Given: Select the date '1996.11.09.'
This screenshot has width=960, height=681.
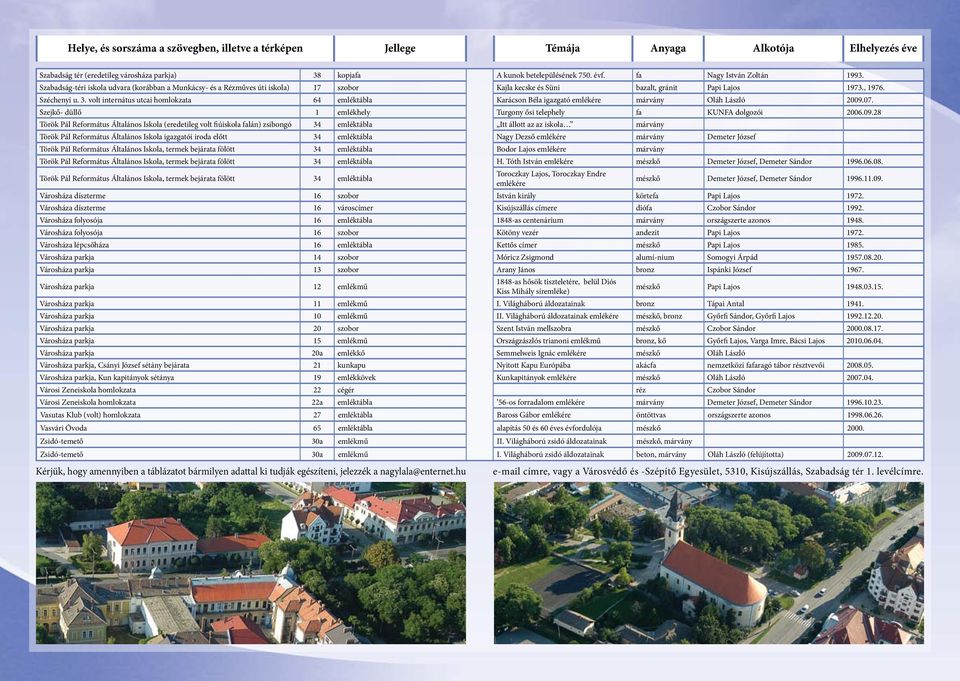Looking at the screenshot, I should click(883, 178).
